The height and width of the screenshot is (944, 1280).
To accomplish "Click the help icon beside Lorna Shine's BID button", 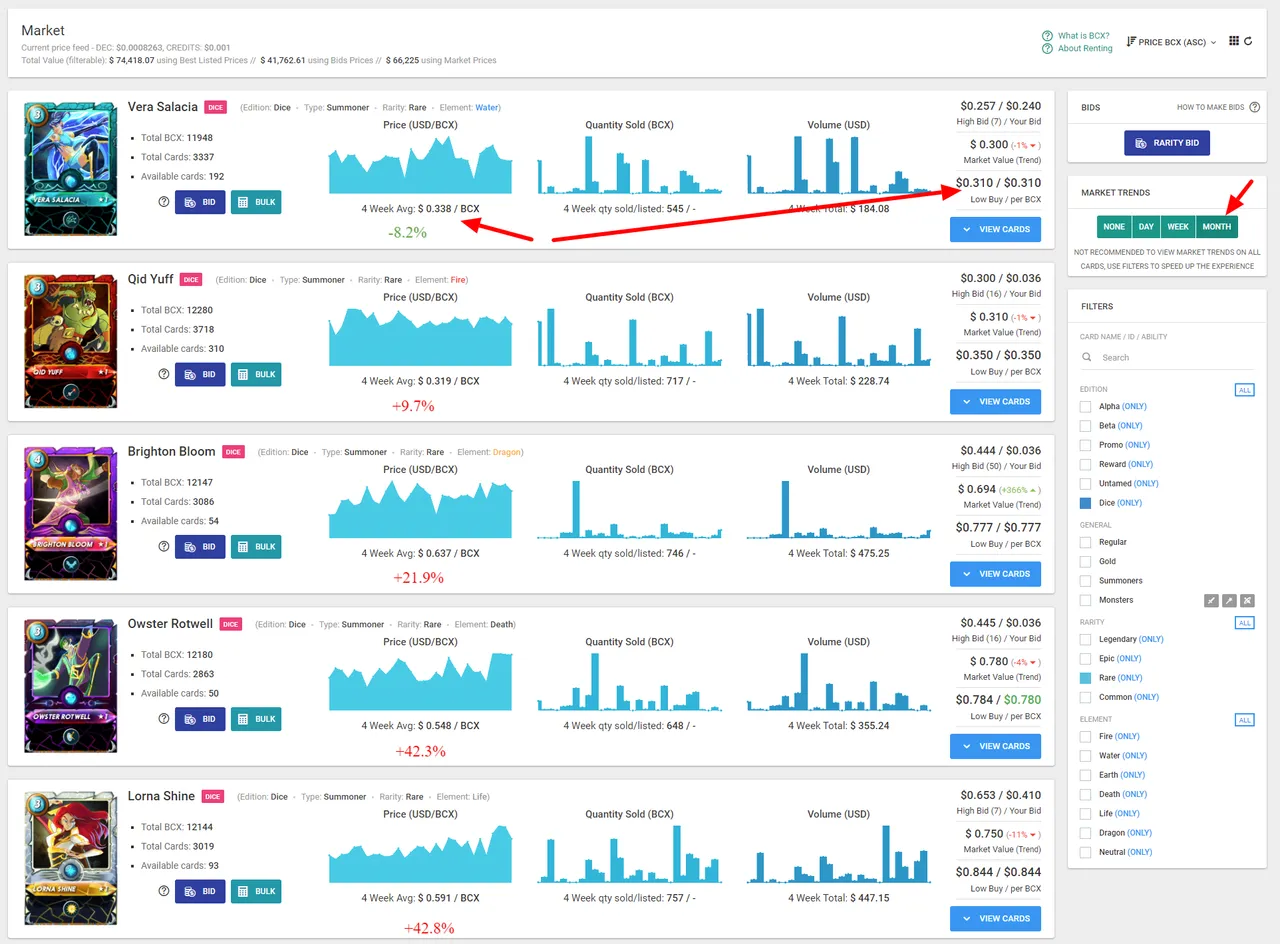I will click(164, 891).
